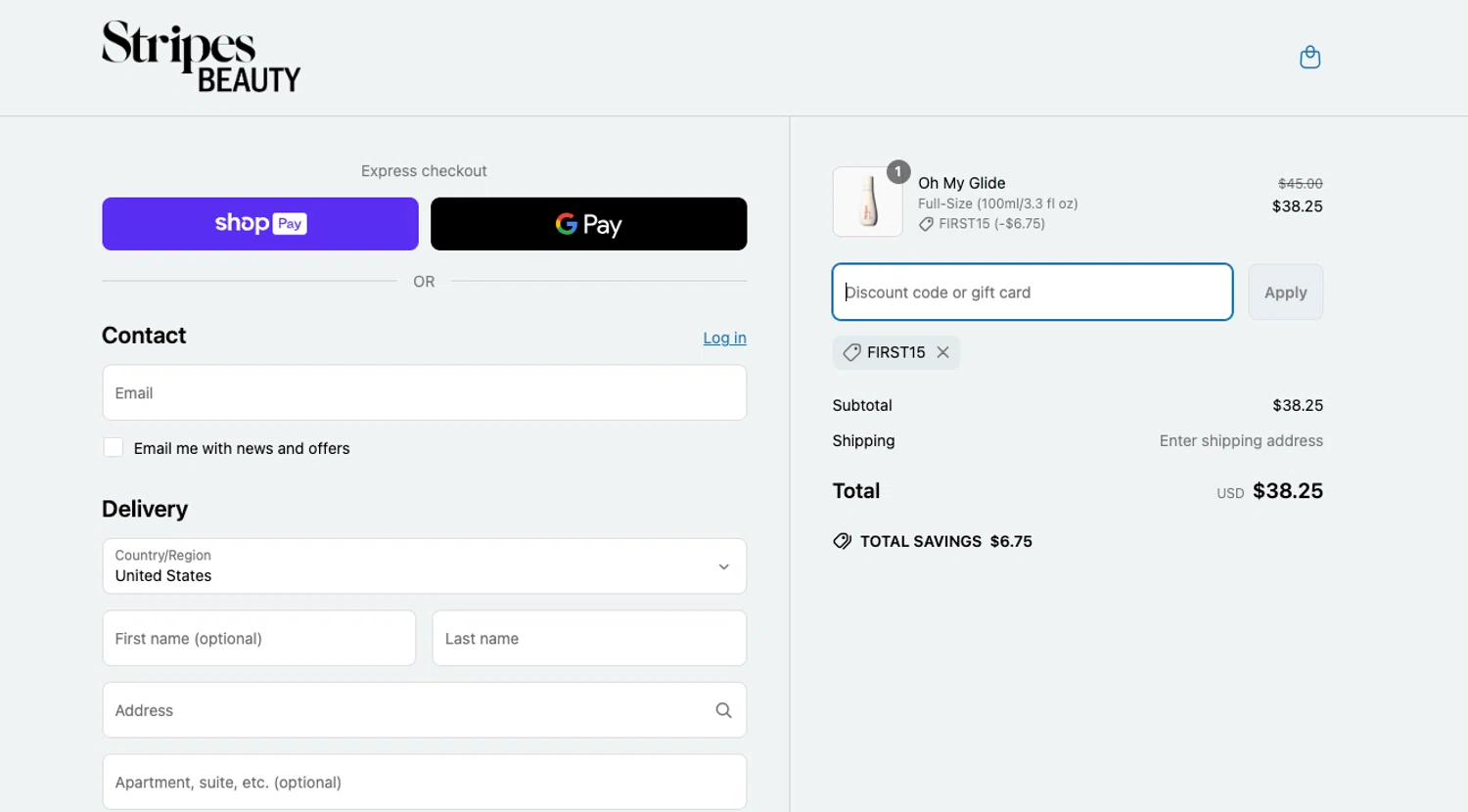Click the Total $38.25 amount

(1288, 491)
